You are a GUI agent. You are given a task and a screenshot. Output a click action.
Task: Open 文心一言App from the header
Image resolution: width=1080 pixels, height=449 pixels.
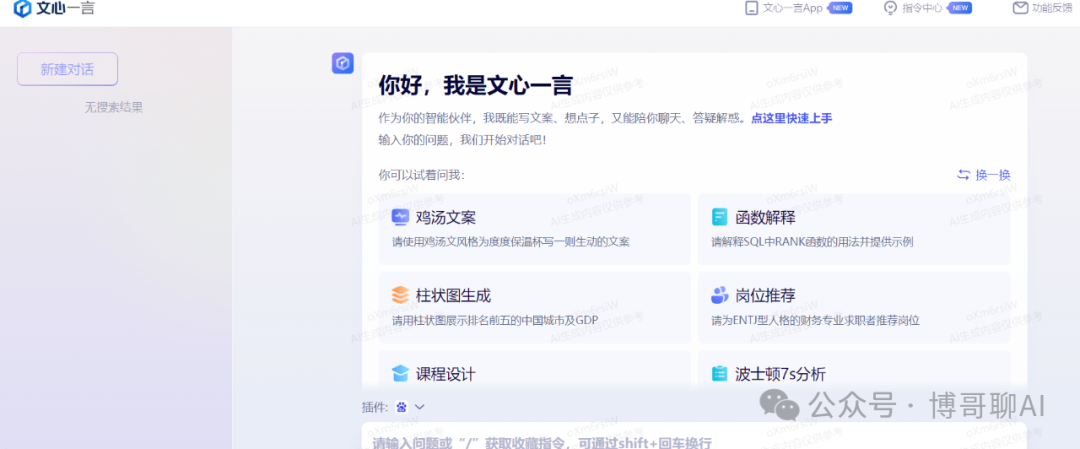[793, 8]
